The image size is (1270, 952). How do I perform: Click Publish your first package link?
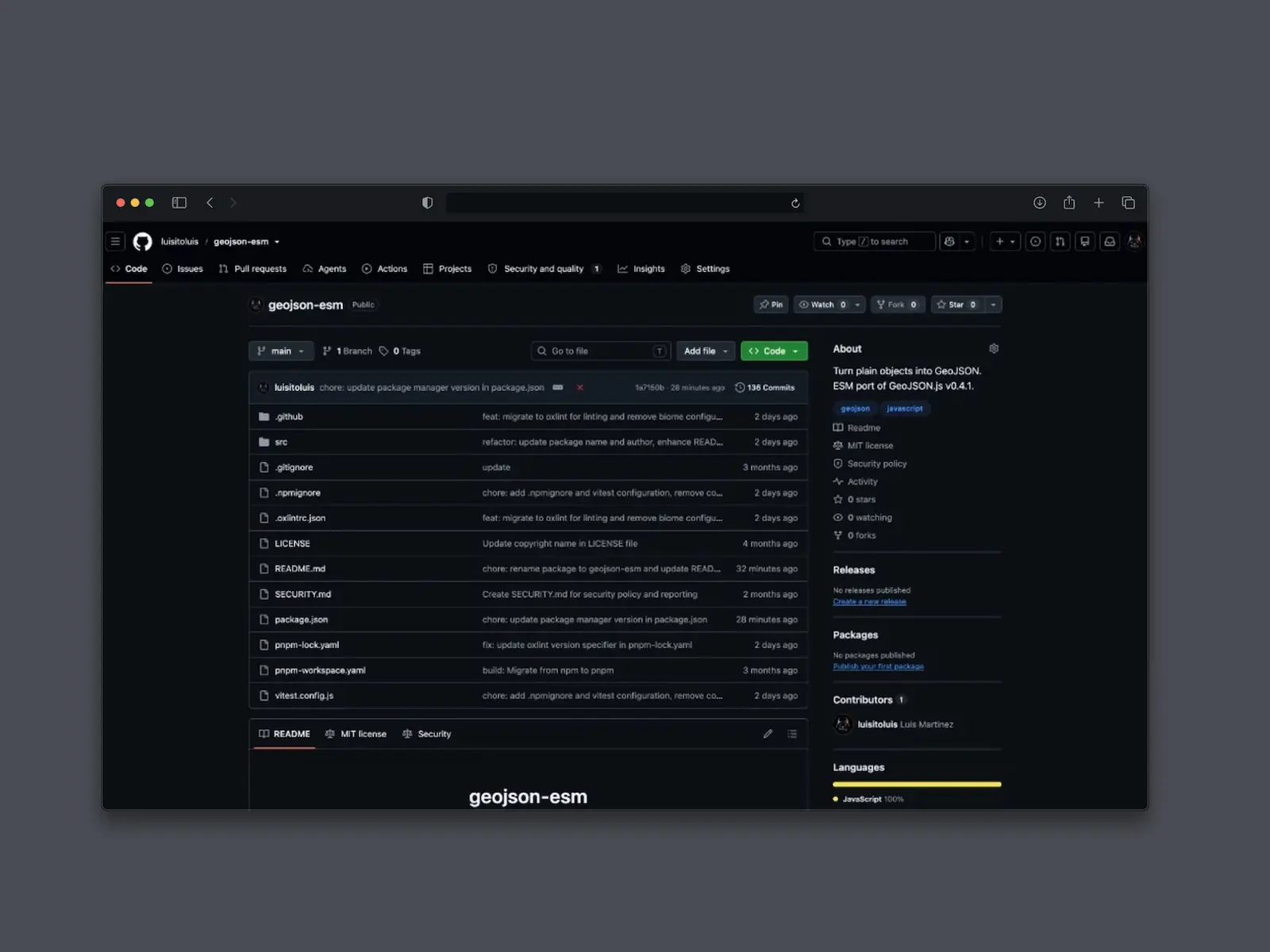[878, 666]
